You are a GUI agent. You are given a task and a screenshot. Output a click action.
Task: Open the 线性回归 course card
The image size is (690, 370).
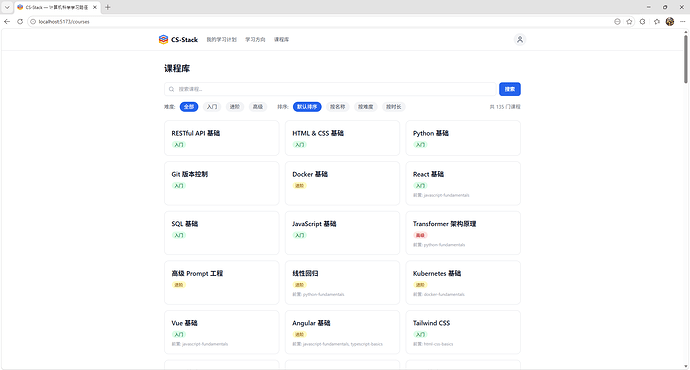point(342,282)
